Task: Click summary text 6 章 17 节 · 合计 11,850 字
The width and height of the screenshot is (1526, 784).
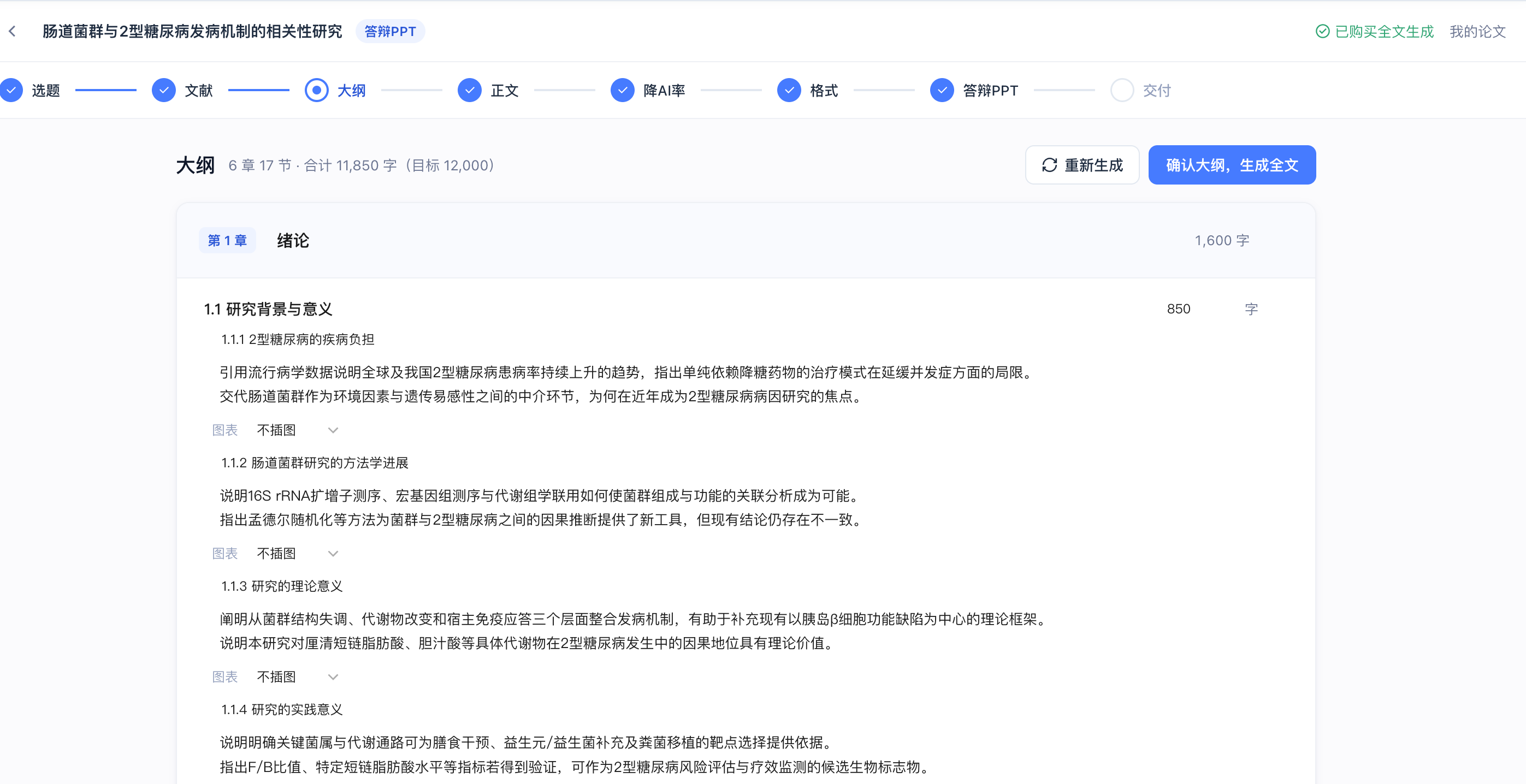Action: click(312, 165)
